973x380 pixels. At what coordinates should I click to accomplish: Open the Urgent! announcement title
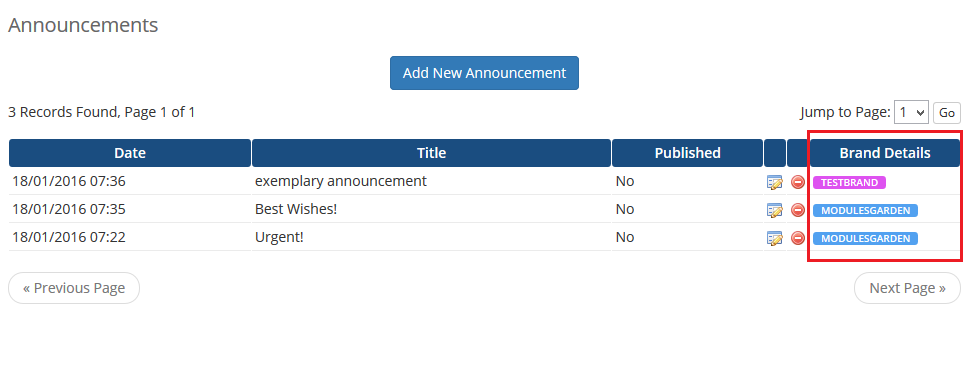(x=279, y=237)
